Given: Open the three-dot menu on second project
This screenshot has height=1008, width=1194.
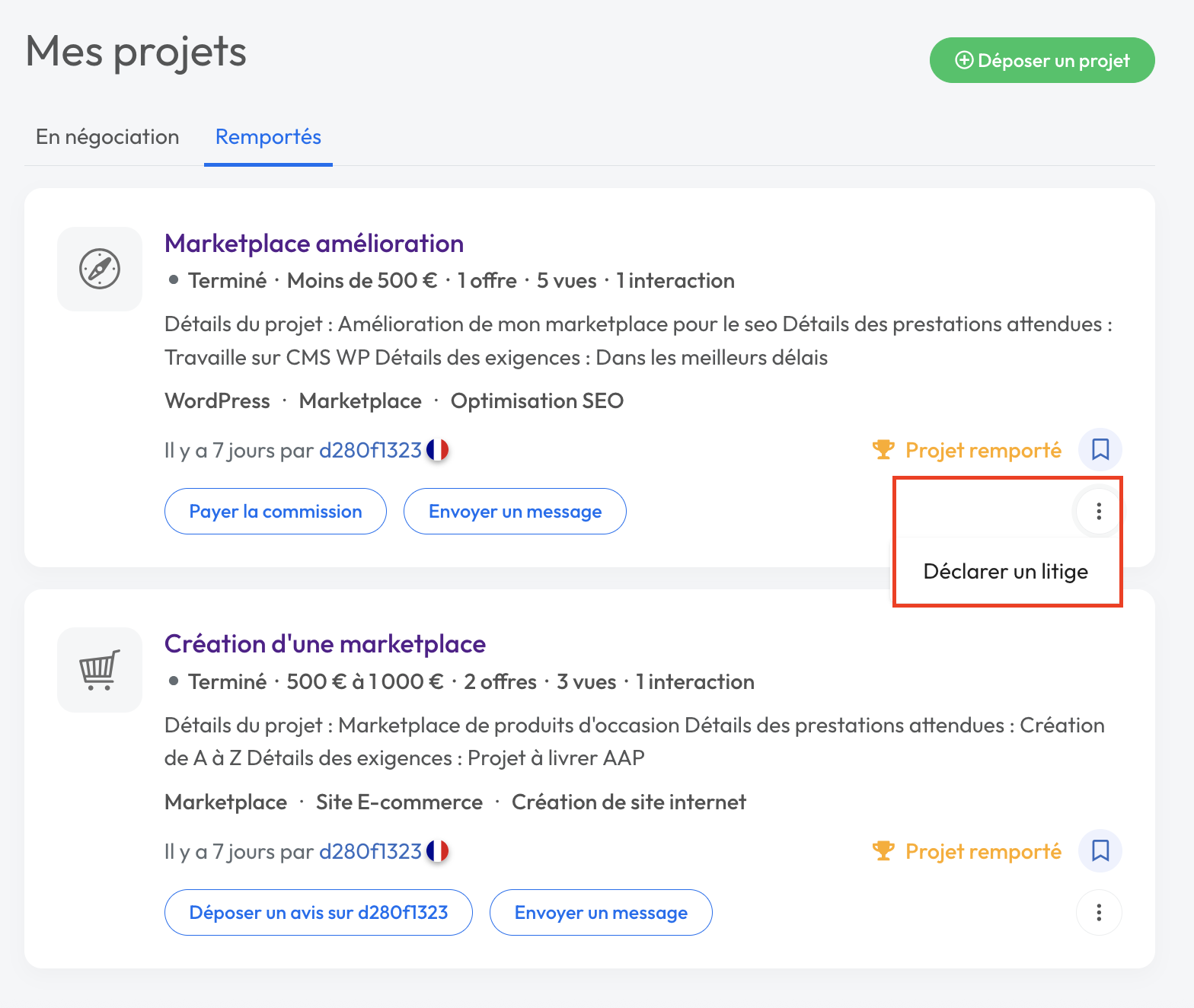Looking at the screenshot, I should tap(1098, 912).
